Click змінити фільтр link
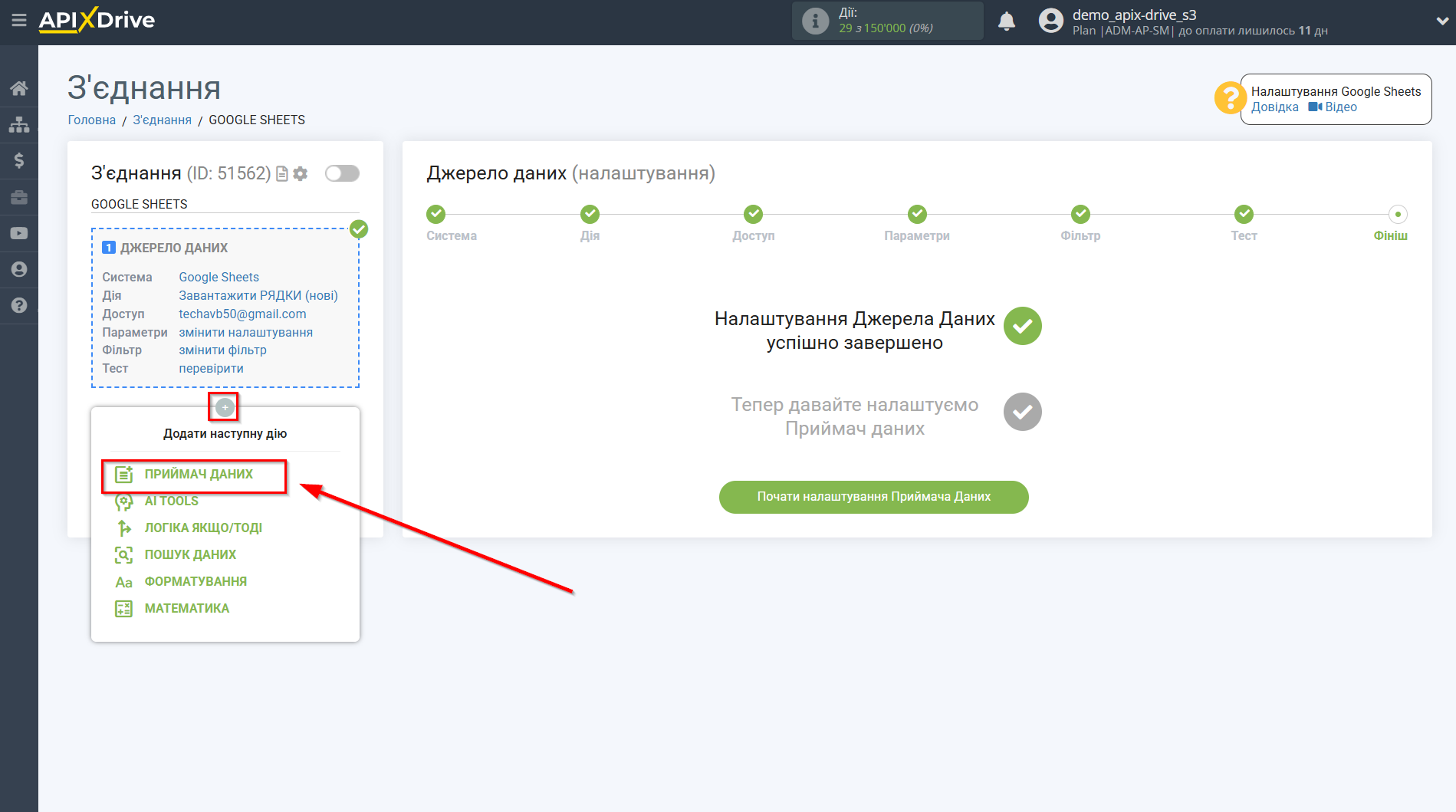 tap(223, 350)
